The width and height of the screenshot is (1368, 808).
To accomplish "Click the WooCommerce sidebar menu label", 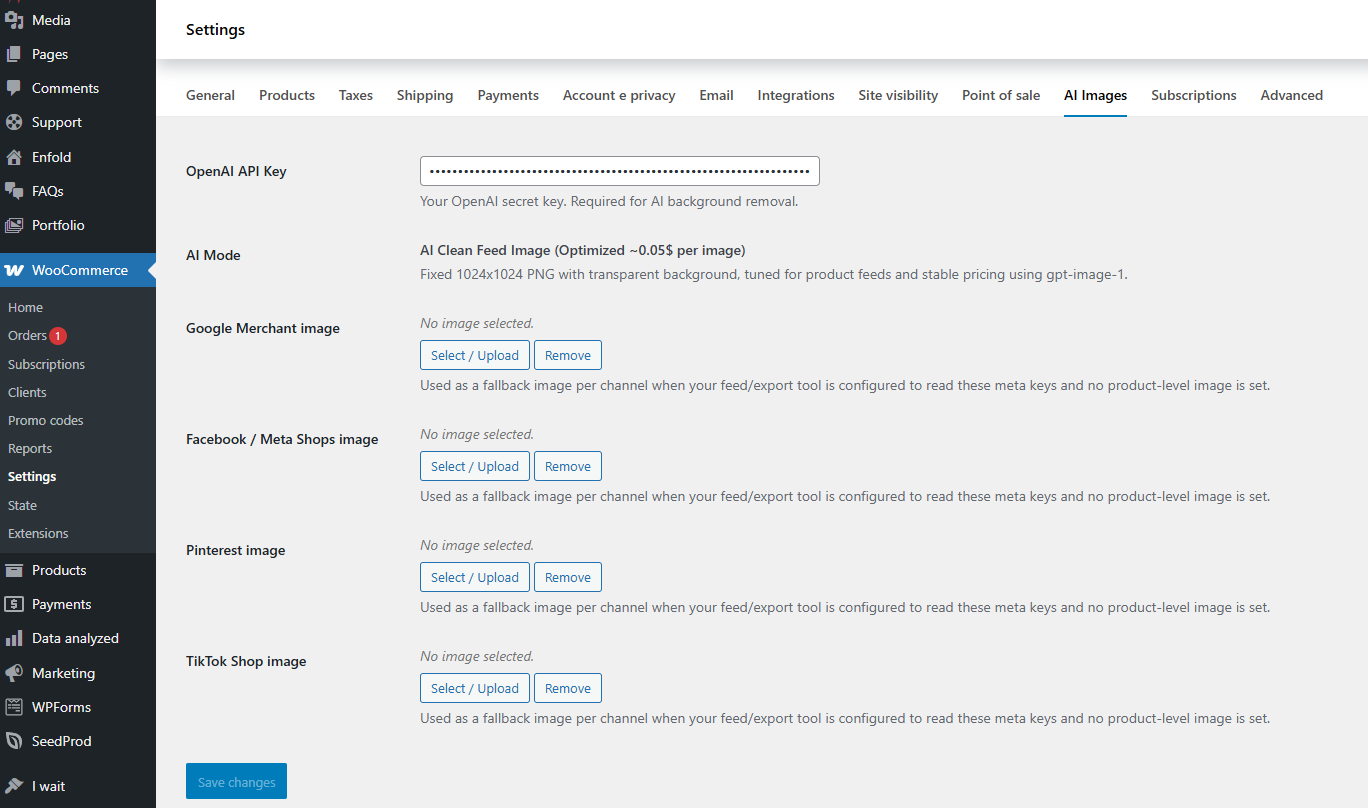I will click(80, 270).
